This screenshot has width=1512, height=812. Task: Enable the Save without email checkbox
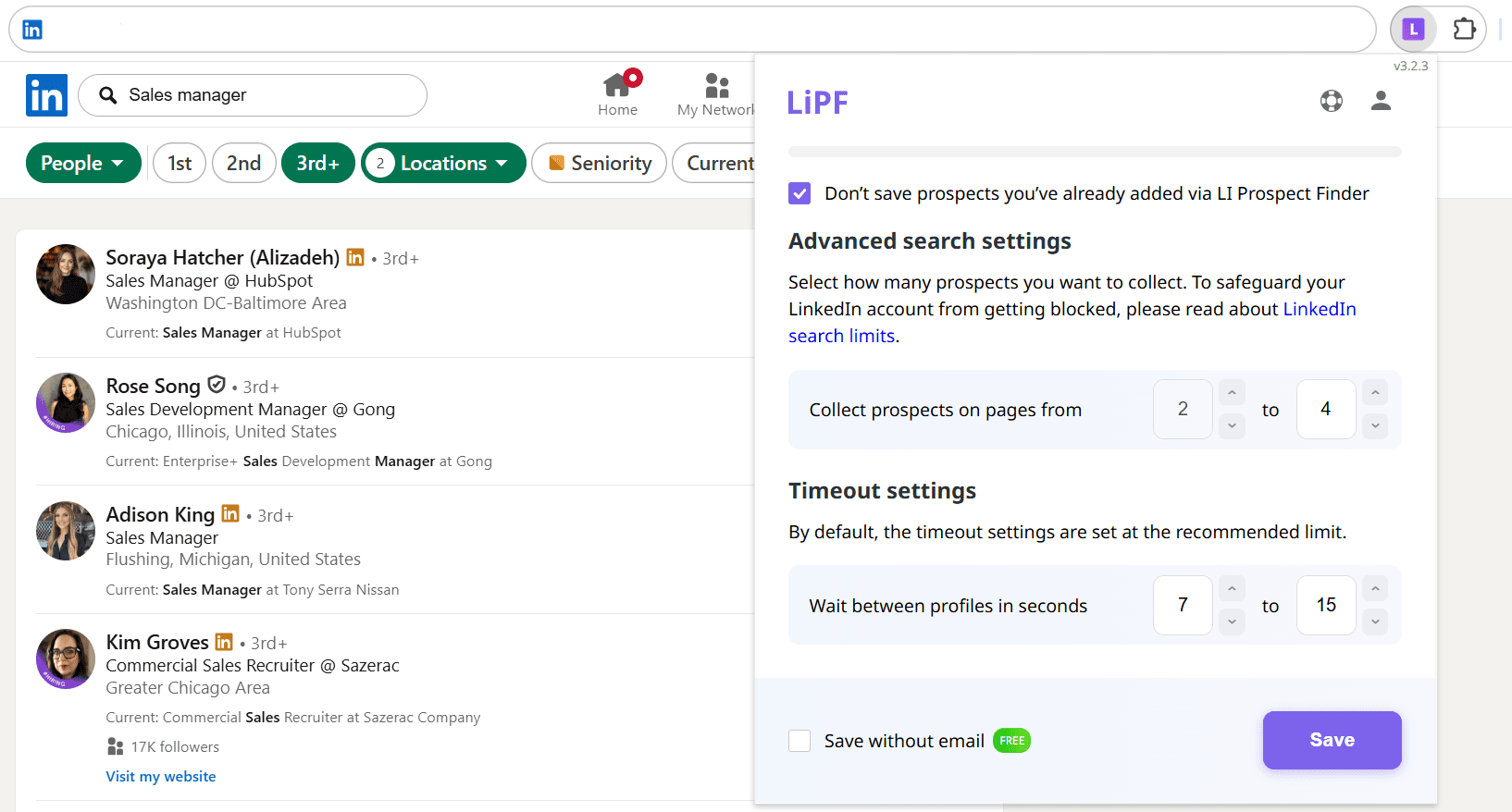pos(799,741)
